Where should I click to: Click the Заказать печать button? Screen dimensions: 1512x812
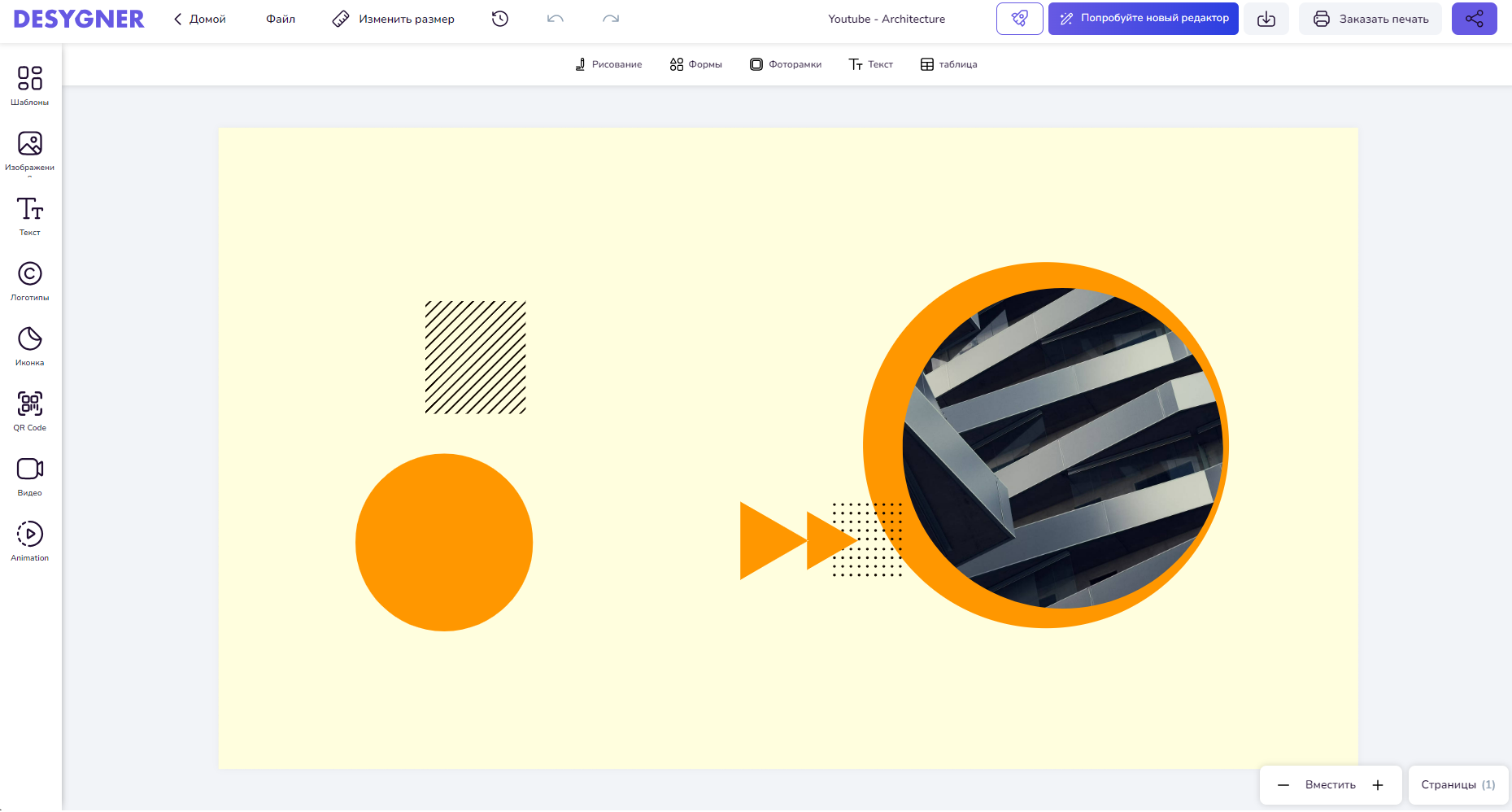[x=1370, y=19]
